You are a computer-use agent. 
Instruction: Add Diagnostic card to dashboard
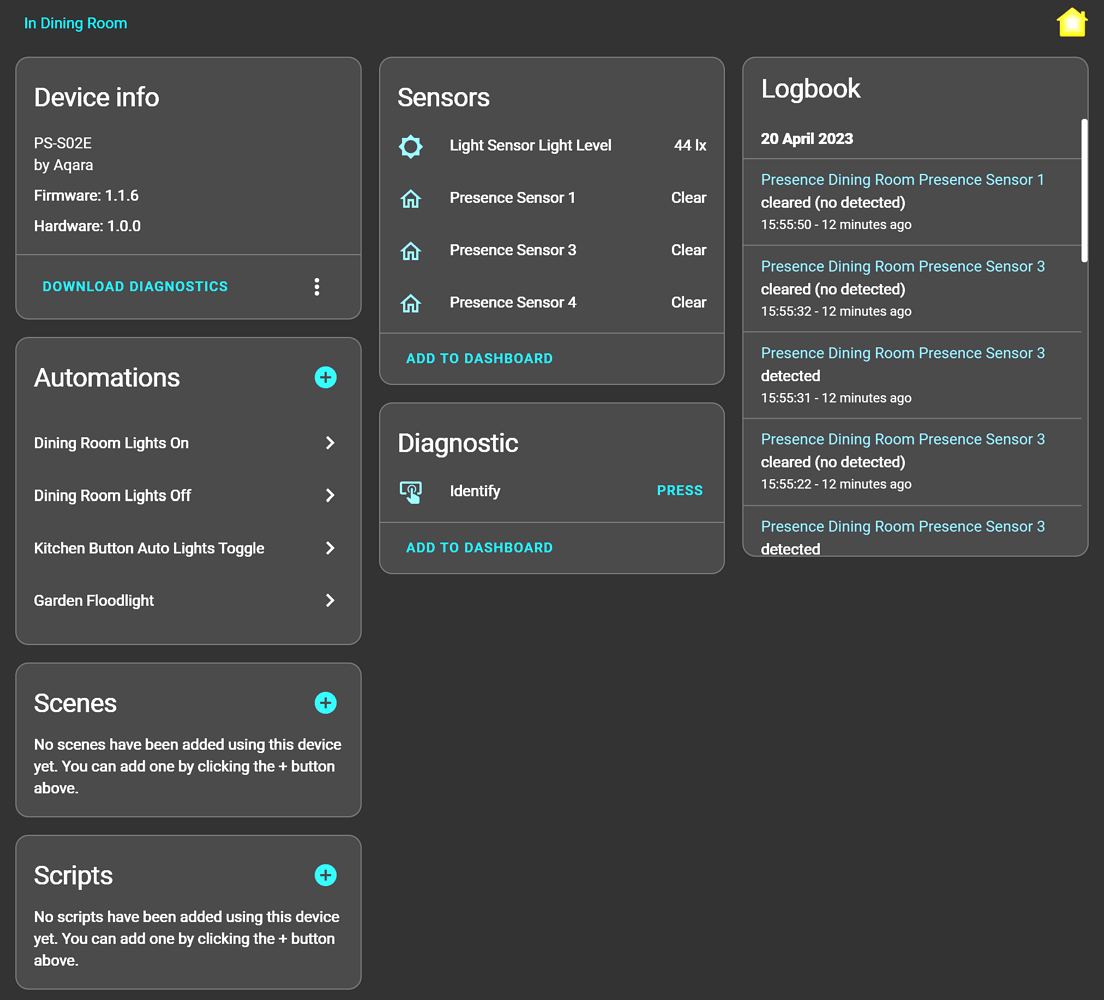[x=479, y=548]
